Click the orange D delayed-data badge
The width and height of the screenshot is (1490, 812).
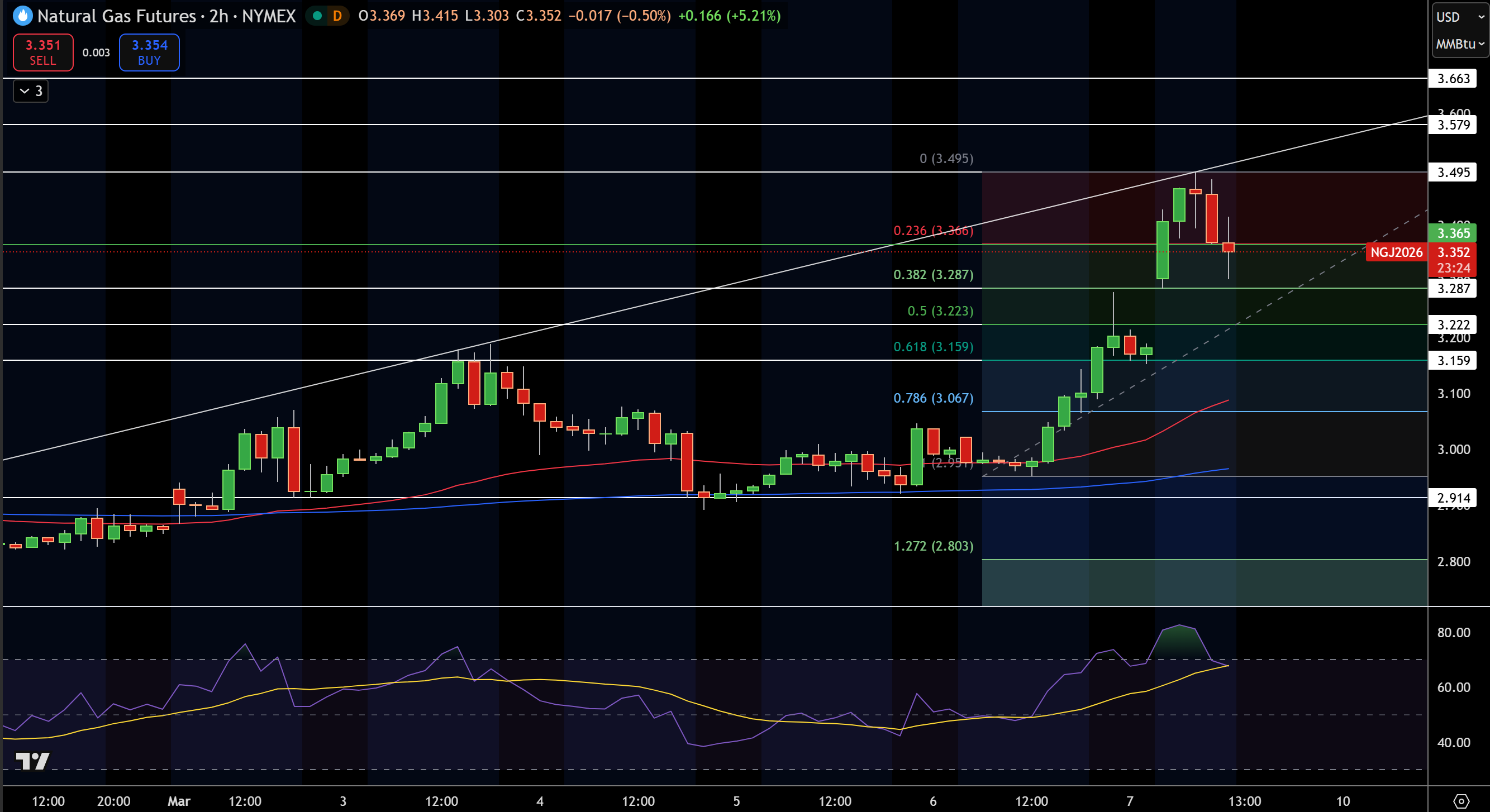pyautogui.click(x=337, y=16)
